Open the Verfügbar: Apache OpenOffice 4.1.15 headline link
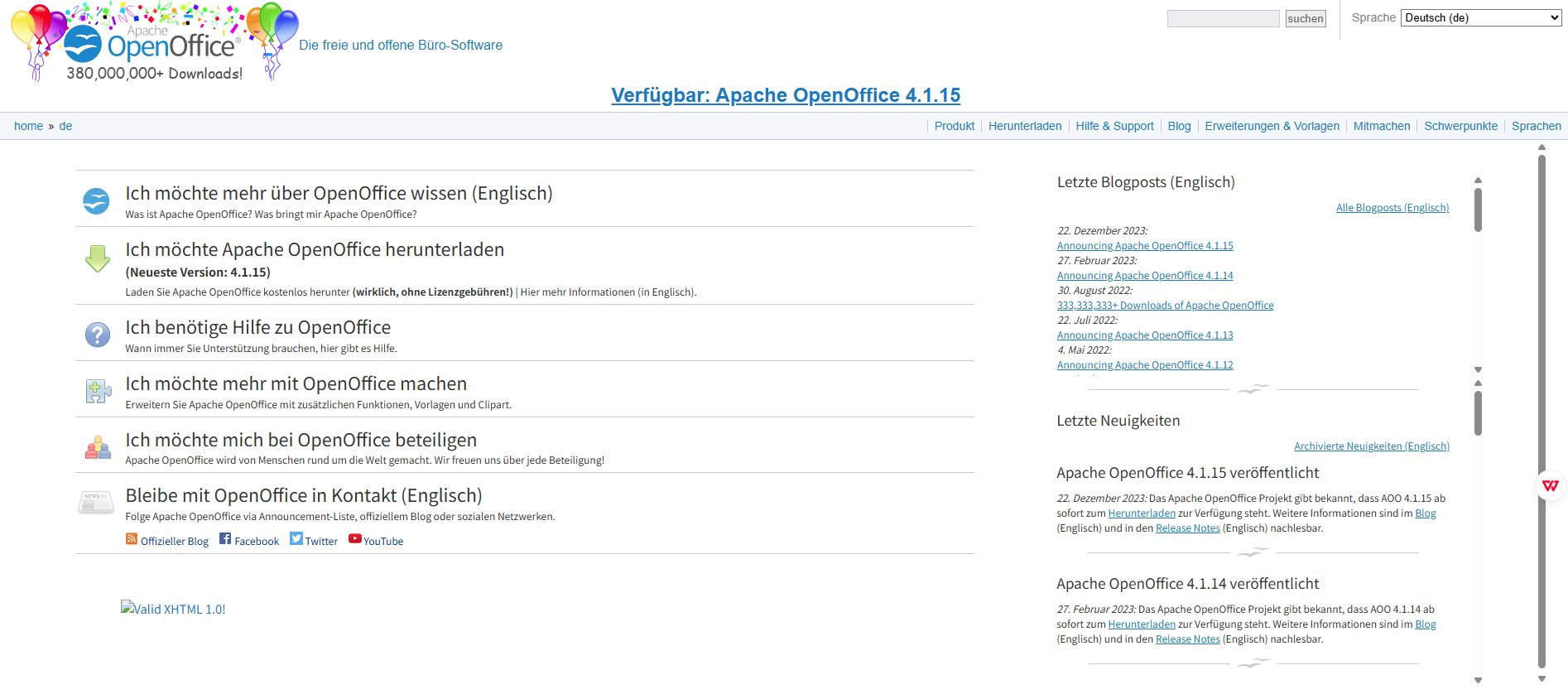 pyautogui.click(x=786, y=95)
